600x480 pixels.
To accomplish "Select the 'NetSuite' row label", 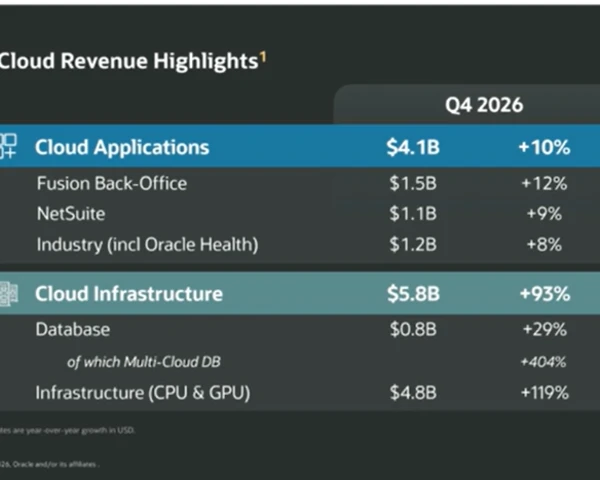I will pyautogui.click(x=71, y=214).
